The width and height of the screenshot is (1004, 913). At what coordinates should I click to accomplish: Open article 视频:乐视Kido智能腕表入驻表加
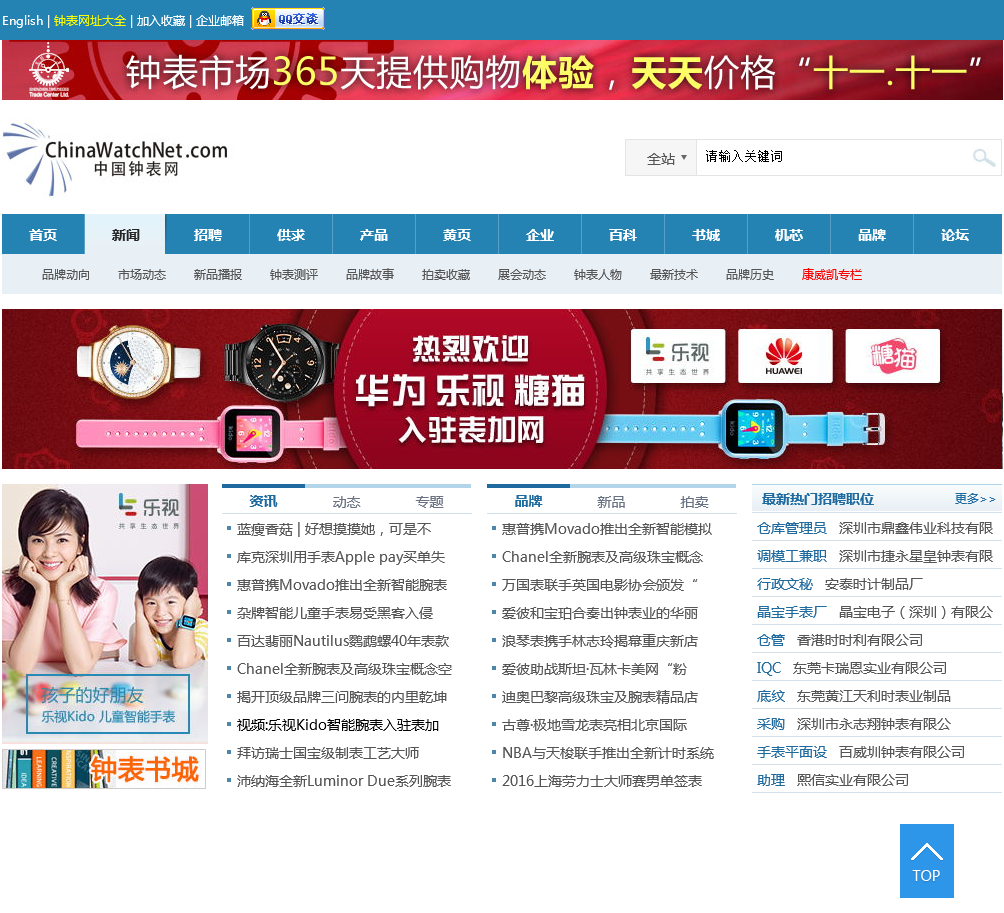pyautogui.click(x=337, y=725)
